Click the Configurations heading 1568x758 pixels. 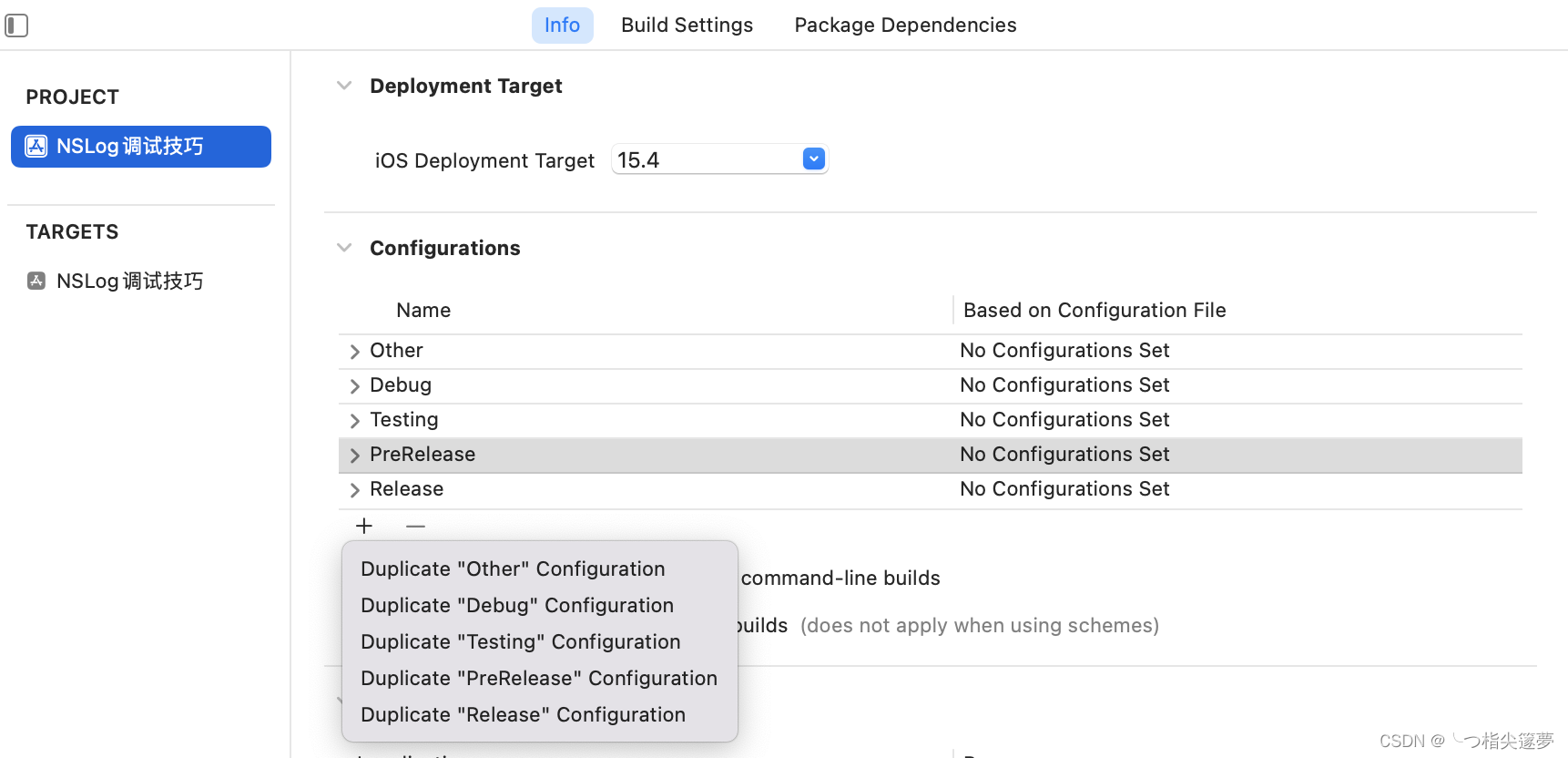(x=445, y=249)
